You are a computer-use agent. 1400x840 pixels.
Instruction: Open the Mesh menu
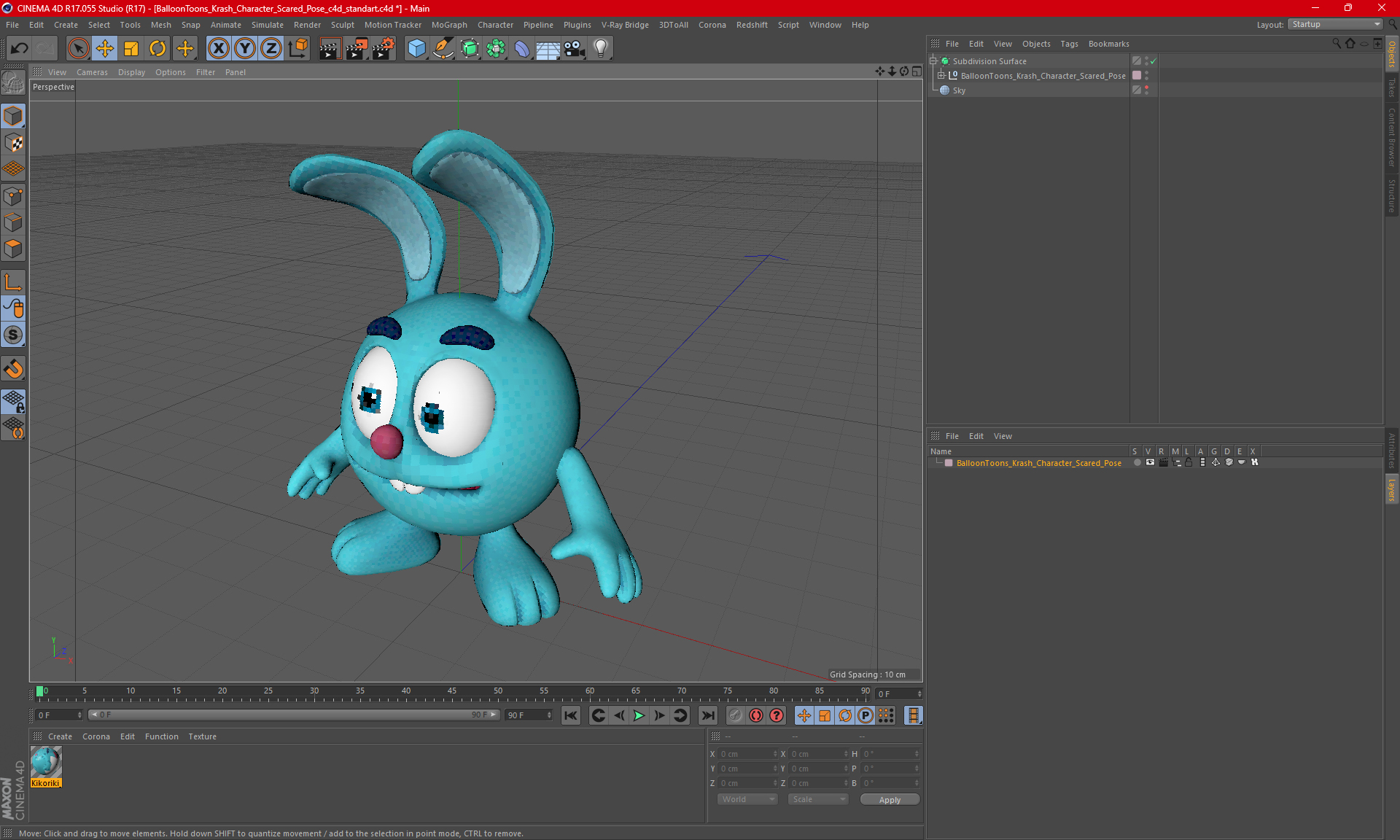[160, 25]
